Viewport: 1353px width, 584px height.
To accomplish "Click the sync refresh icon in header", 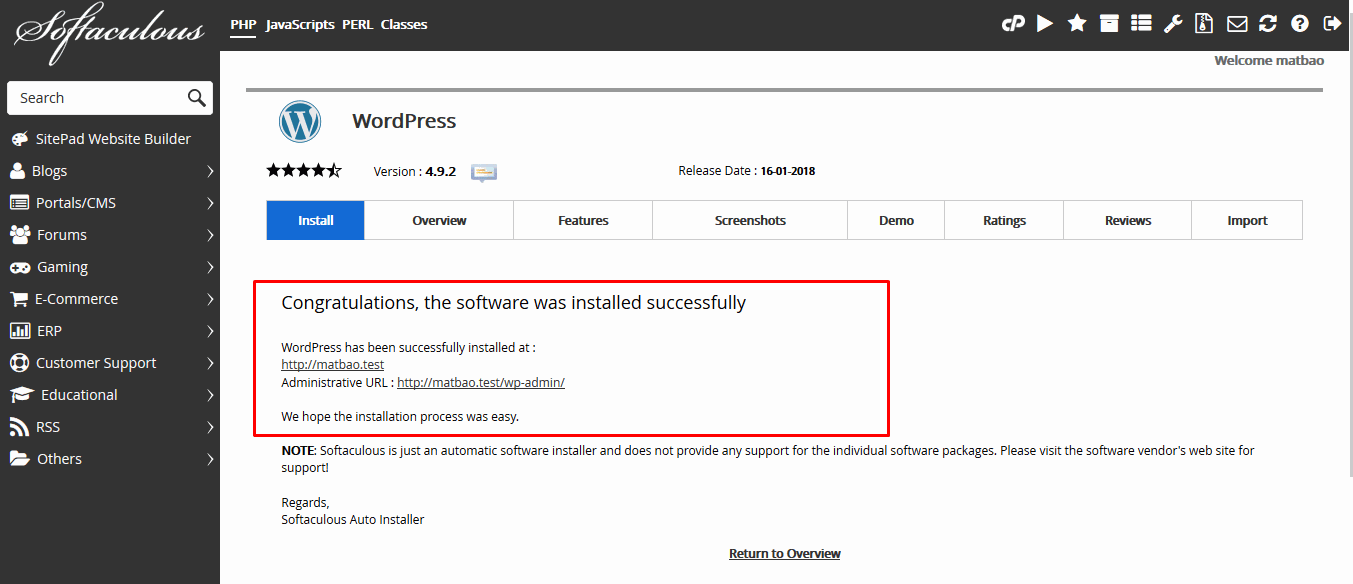I will click(1268, 24).
